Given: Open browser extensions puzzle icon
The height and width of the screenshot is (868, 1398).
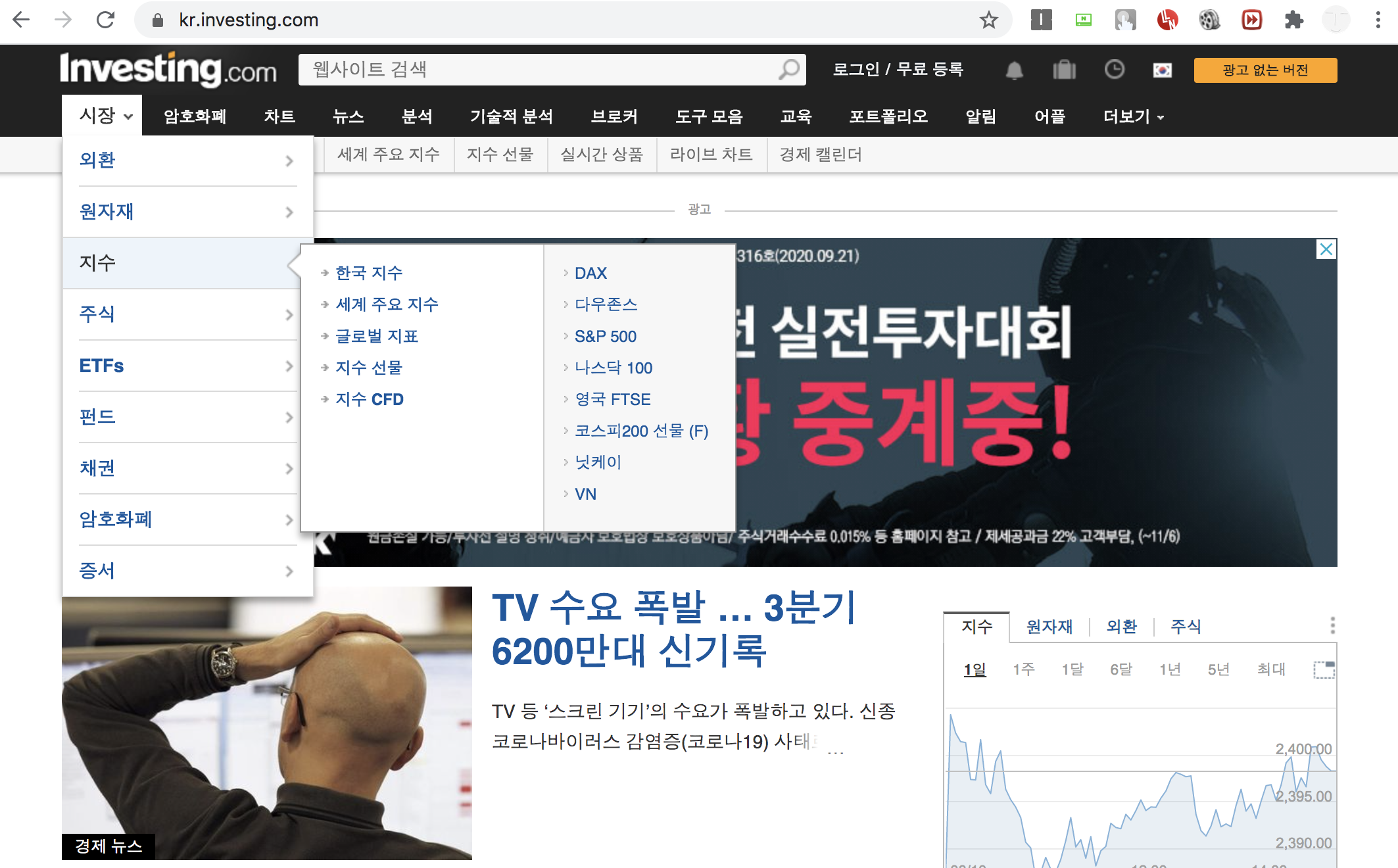Looking at the screenshot, I should tap(1293, 20).
